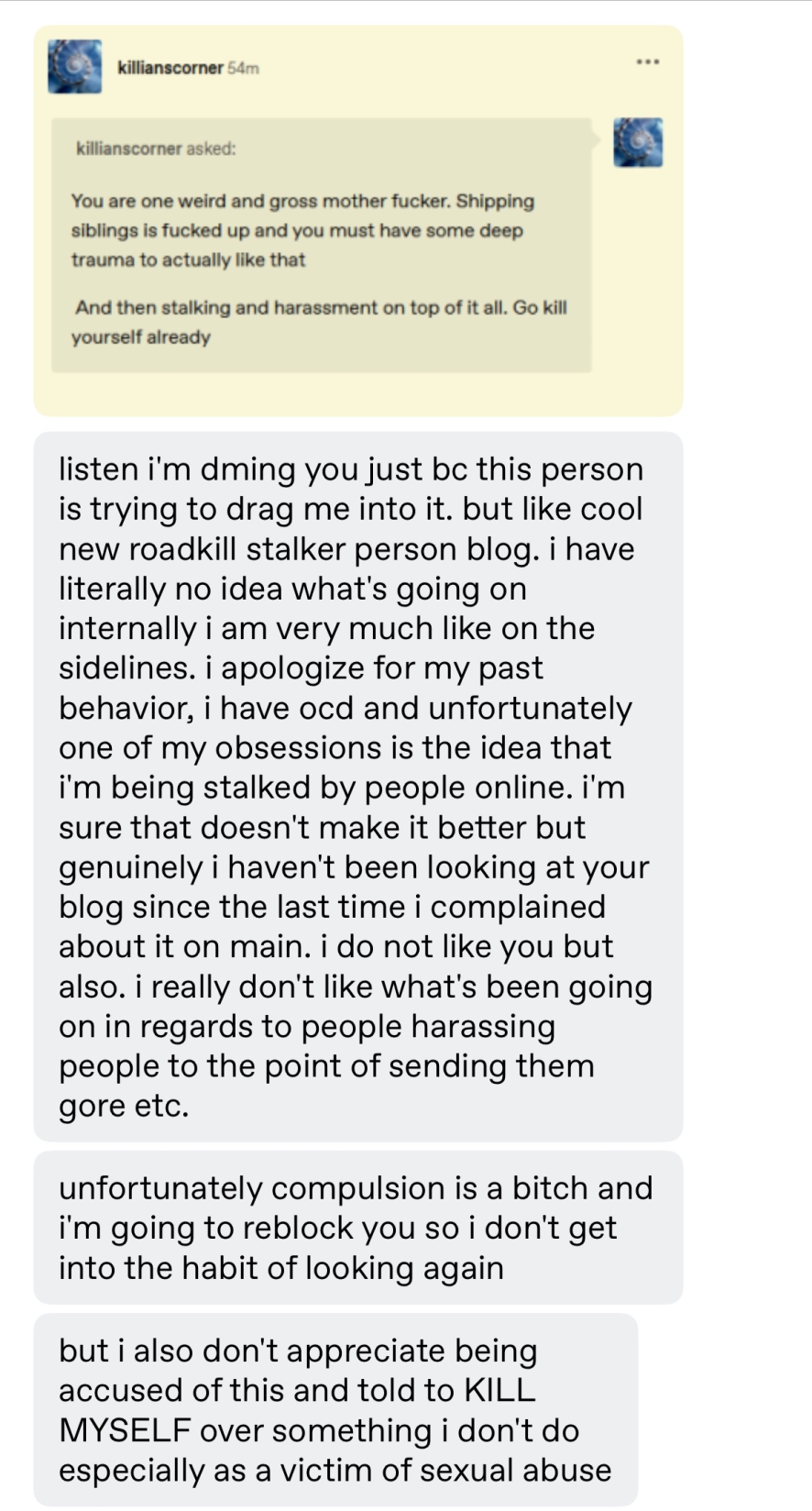Click the line "i'm going to reblock you so i don't get"
This screenshot has width=812, height=1511.
click(x=337, y=1227)
